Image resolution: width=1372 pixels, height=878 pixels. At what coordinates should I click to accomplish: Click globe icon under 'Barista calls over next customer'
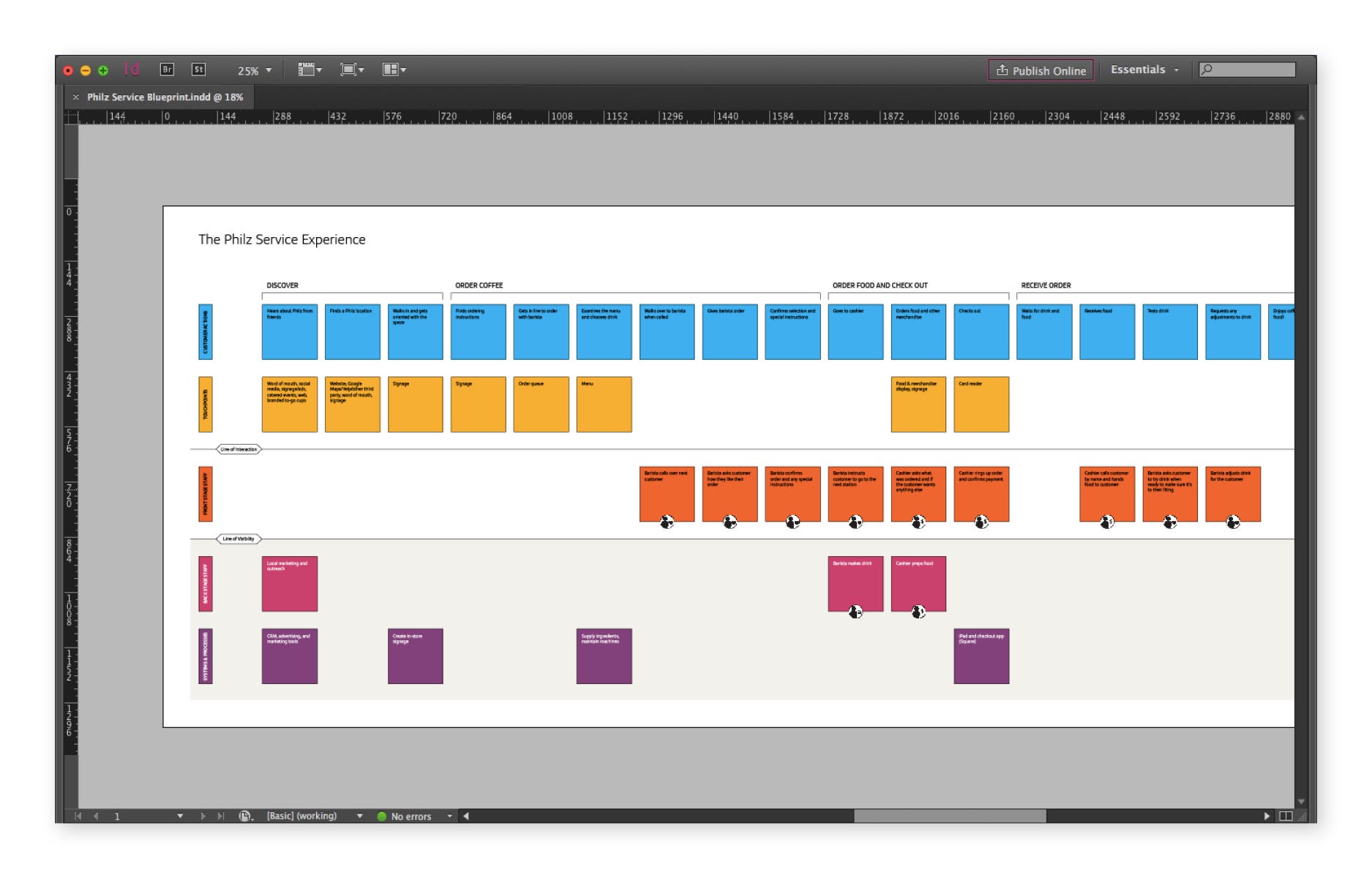pos(667,522)
